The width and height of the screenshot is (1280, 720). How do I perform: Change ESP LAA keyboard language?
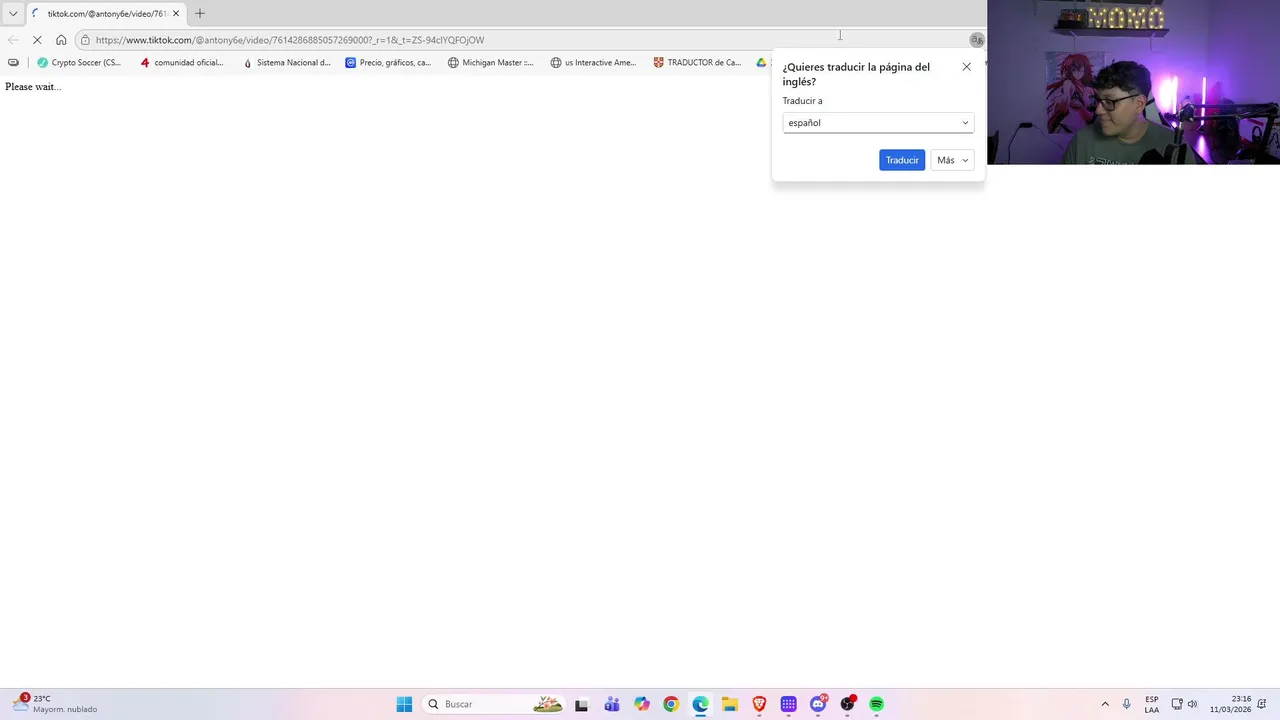pos(1152,704)
